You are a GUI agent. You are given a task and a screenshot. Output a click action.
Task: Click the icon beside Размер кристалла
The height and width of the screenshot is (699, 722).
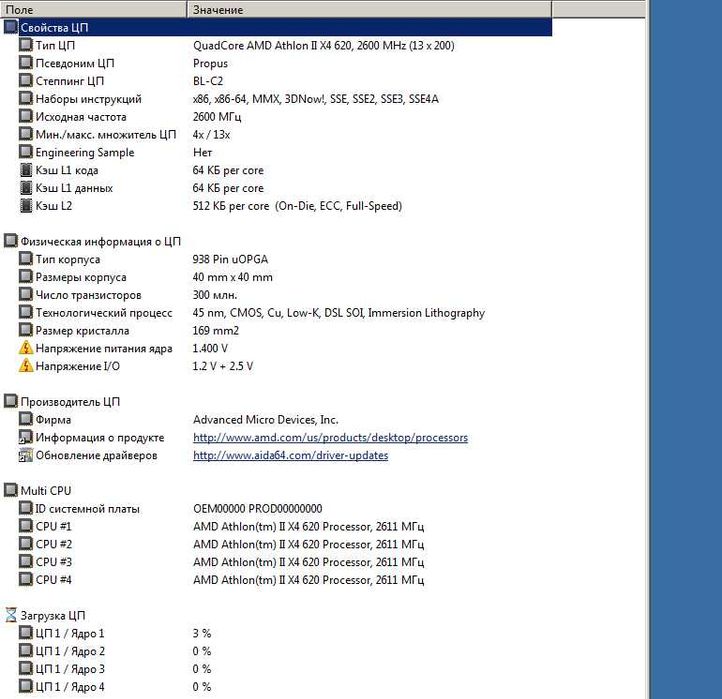tap(26, 330)
